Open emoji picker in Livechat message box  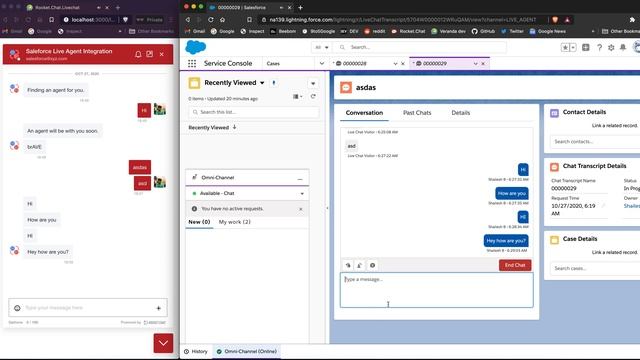17,308
